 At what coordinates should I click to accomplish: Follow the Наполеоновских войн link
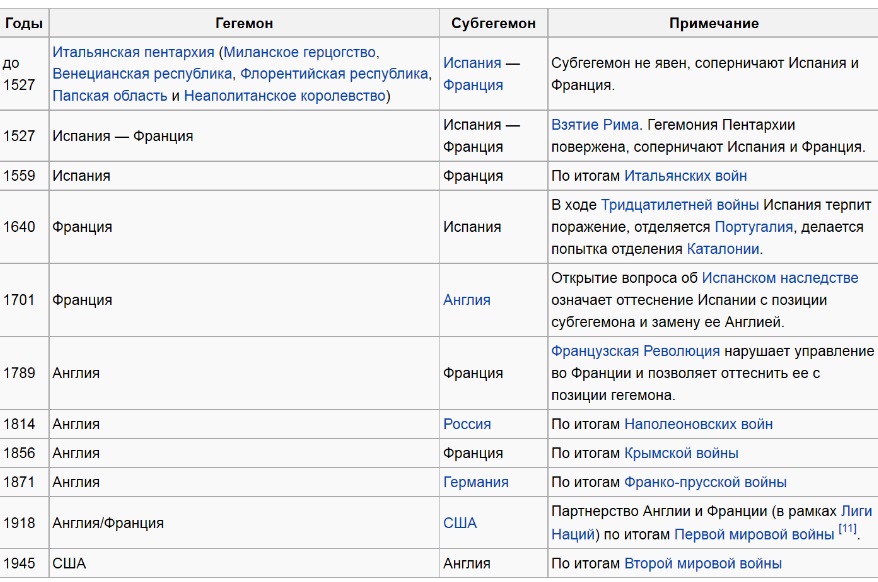[x=698, y=424]
